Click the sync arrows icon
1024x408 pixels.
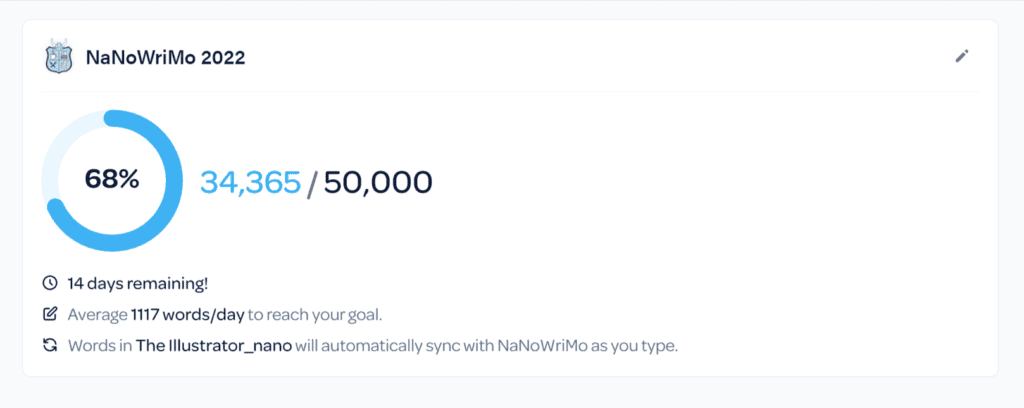pos(50,345)
